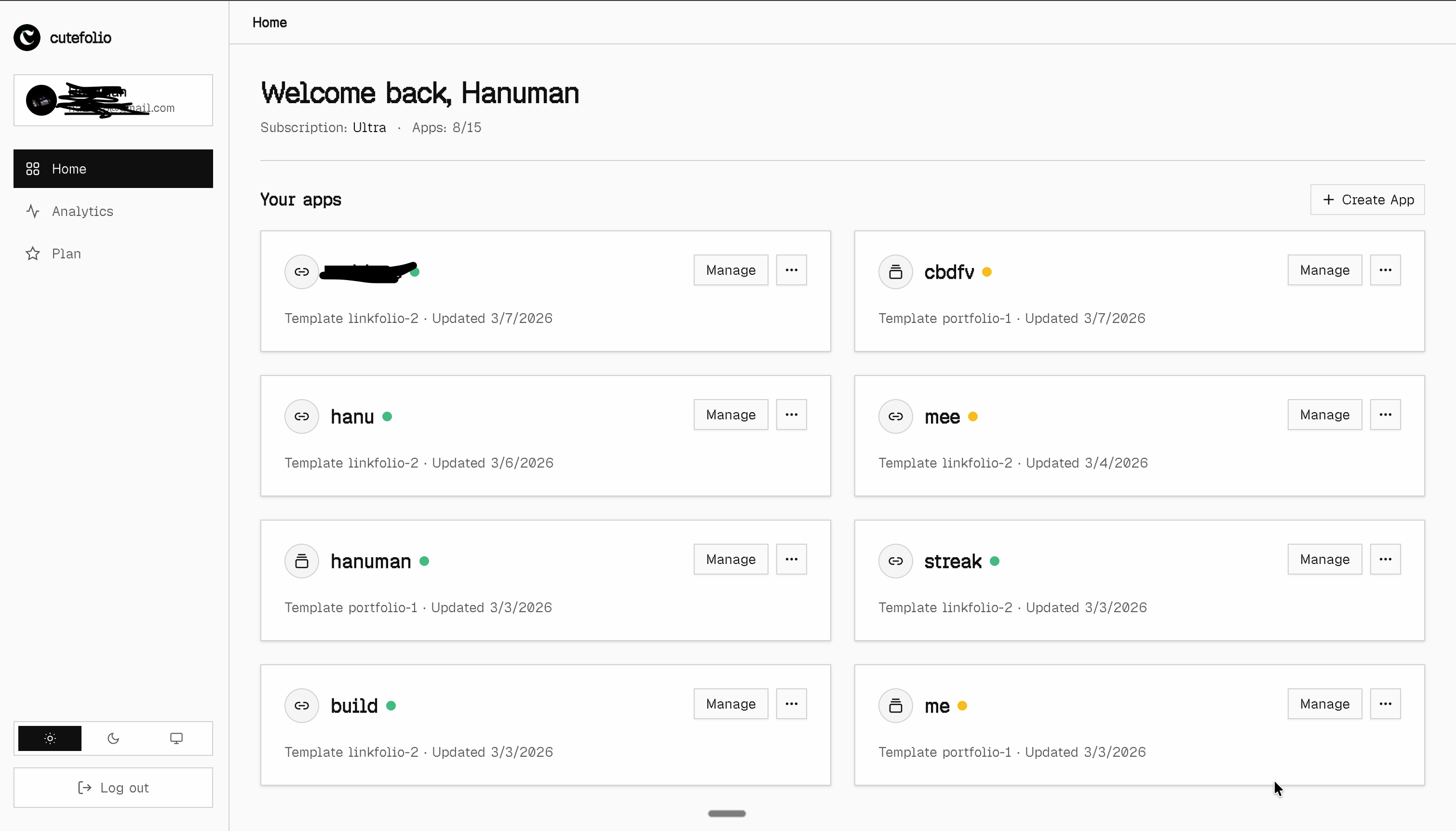Open more options menu for hanuman

tap(791, 559)
